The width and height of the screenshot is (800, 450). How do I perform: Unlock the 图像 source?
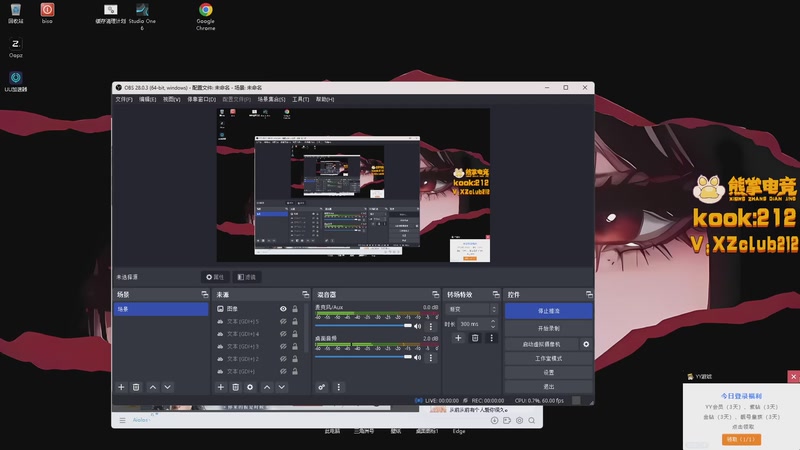click(x=295, y=309)
